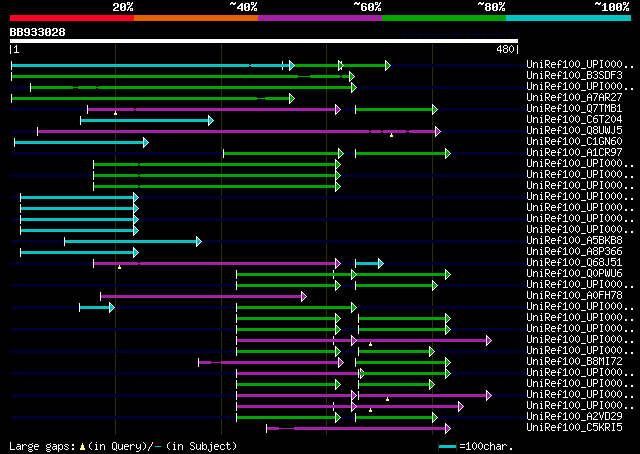Click the ~100% legend text label

click(612, 7)
